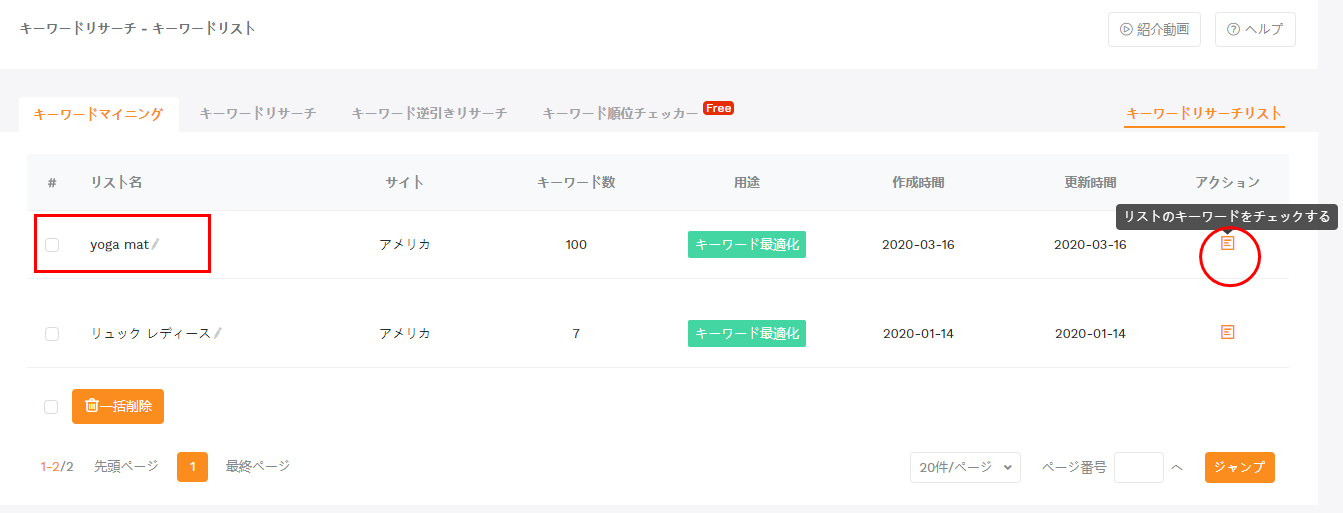This screenshot has width=1343, height=513.
Task: Open the キーワード逆引きリサーチ tab
Action: tap(429, 114)
